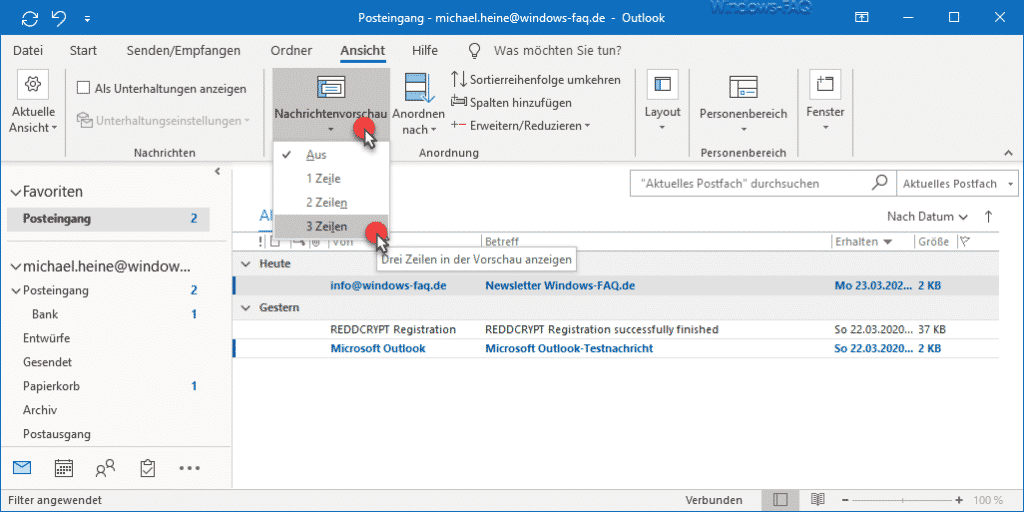Collapse the michael.heine@window... account tree

(x=16, y=266)
